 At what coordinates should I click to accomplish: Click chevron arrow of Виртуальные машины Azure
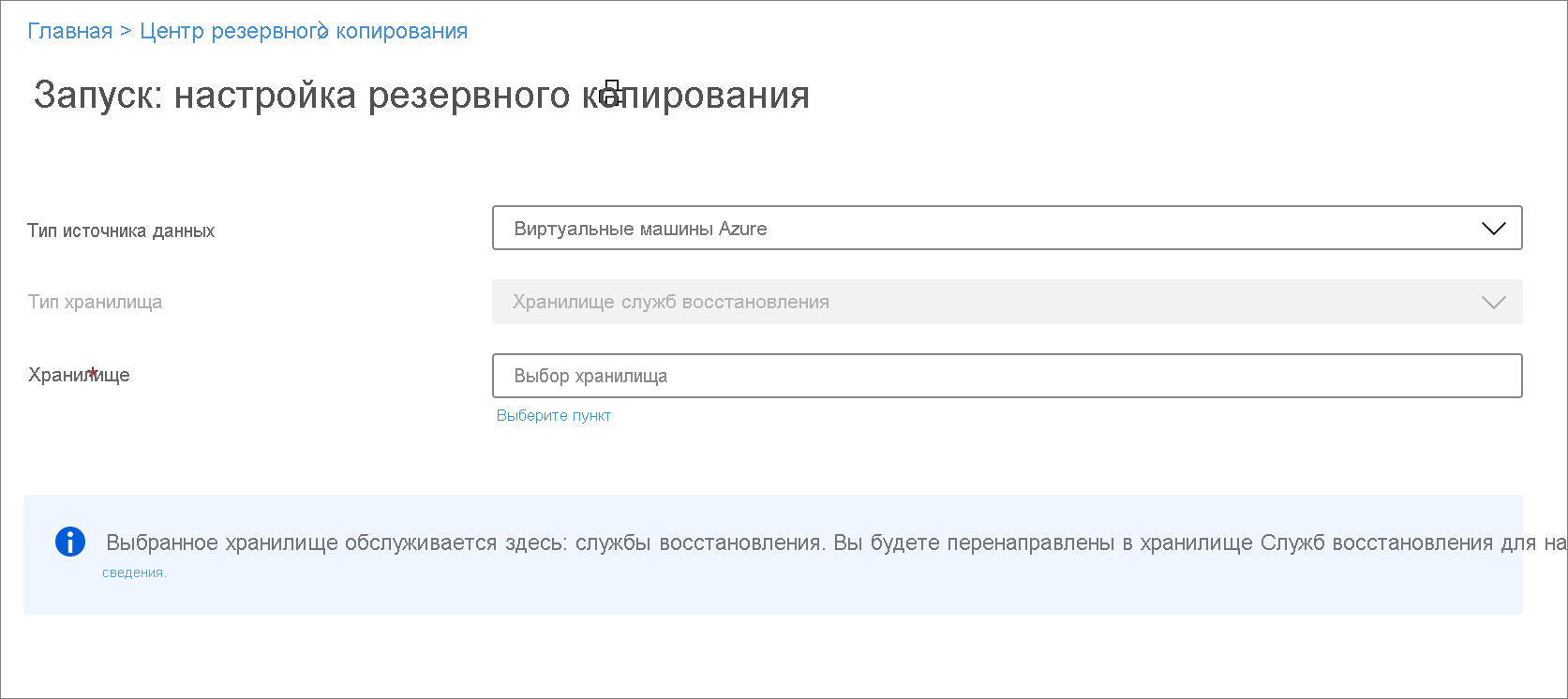coord(1493,229)
